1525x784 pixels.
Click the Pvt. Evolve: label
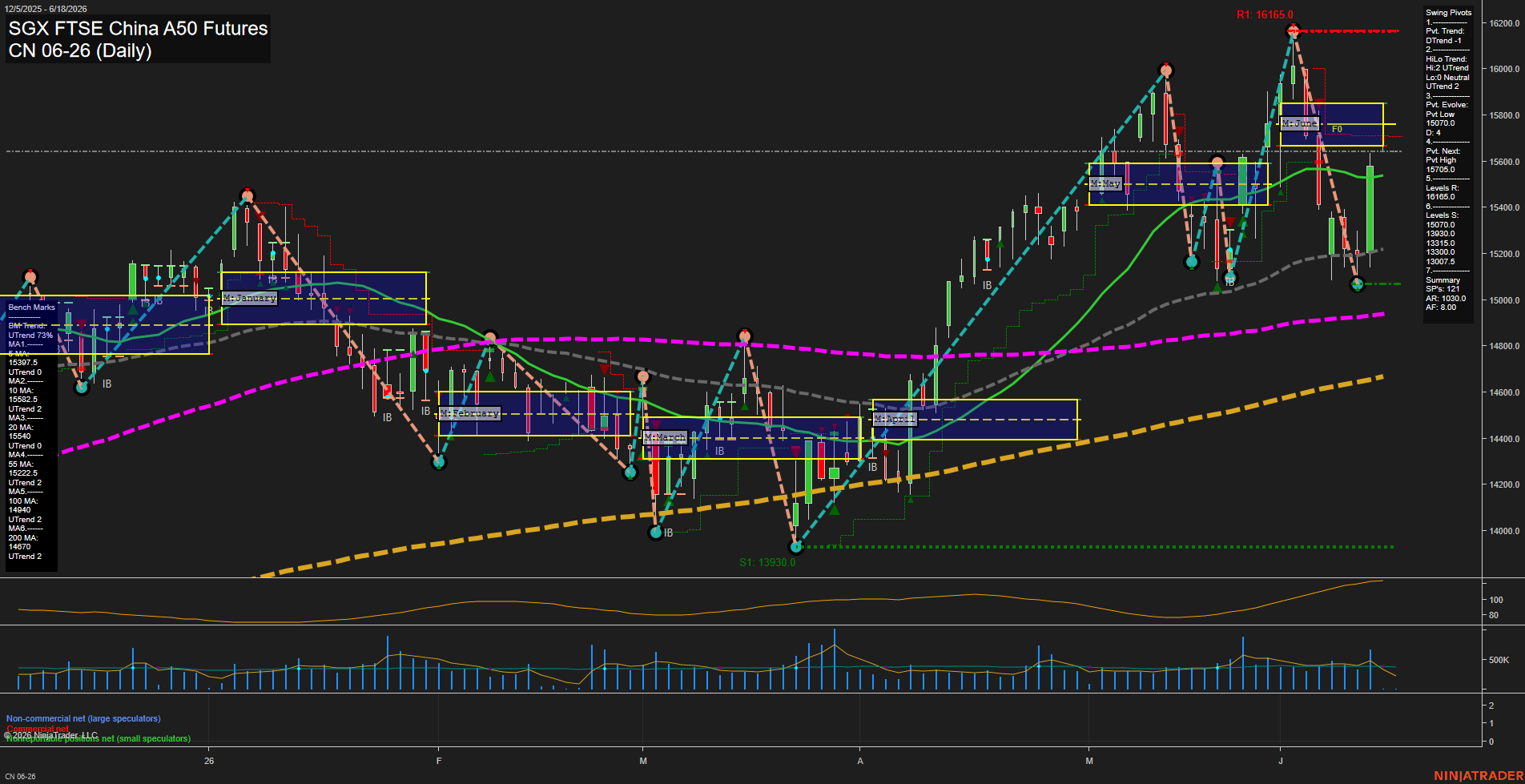(x=1447, y=105)
